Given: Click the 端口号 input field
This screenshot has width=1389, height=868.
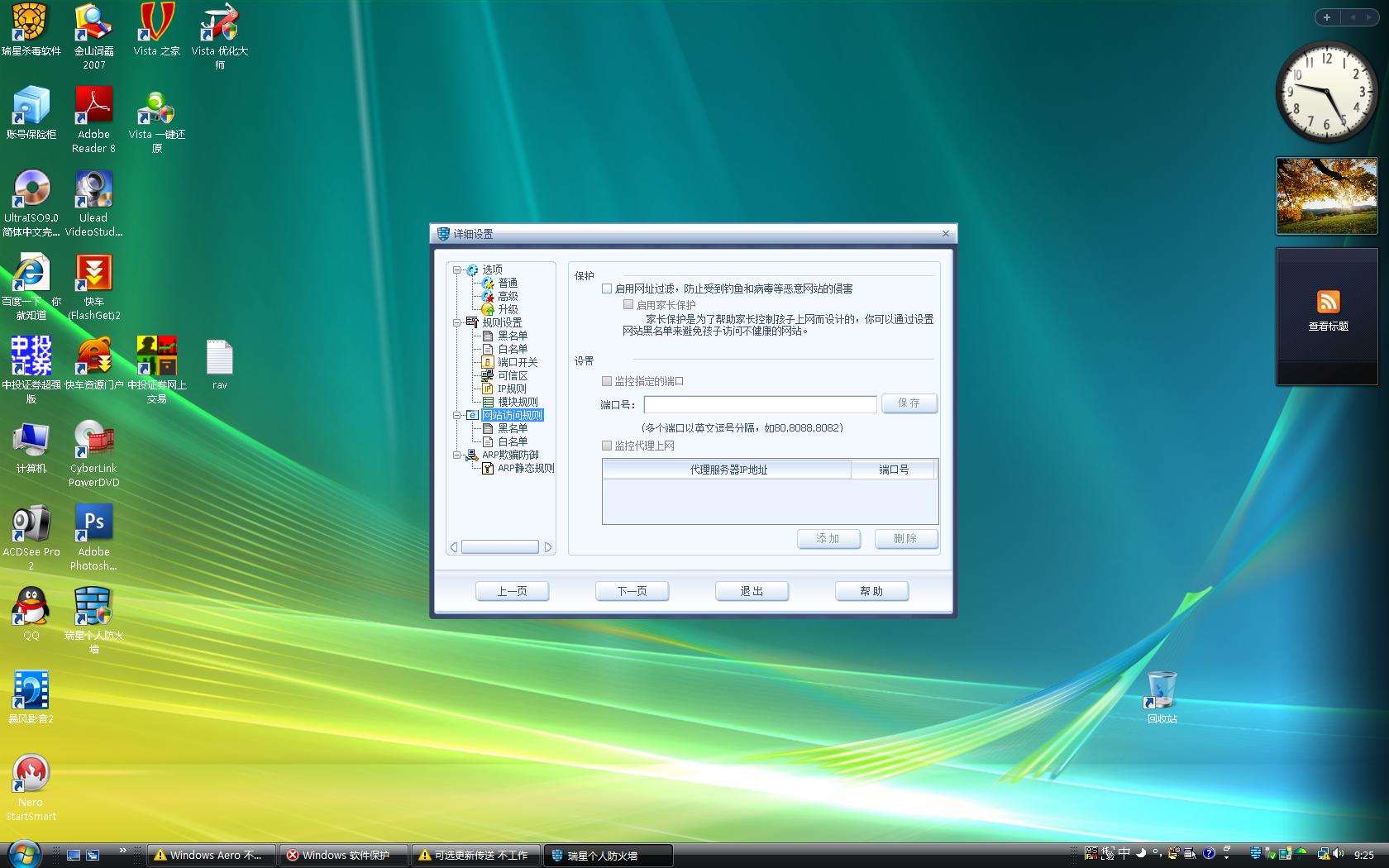Looking at the screenshot, I should [x=759, y=404].
